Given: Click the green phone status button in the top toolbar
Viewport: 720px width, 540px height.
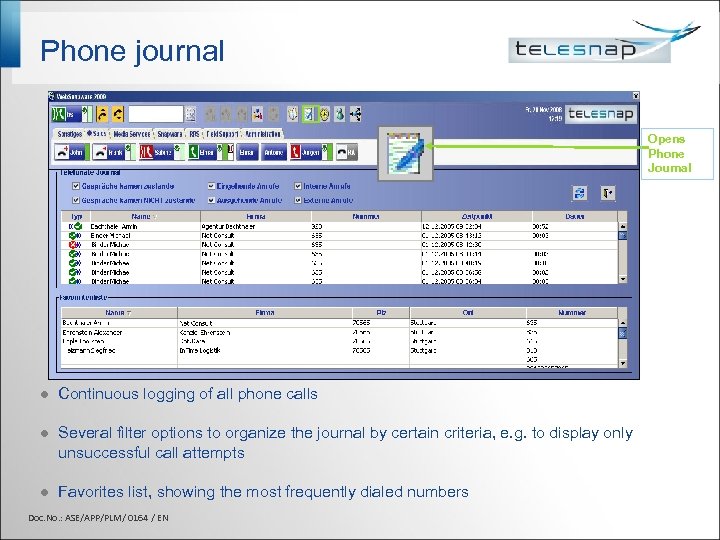Looking at the screenshot, I should click(x=72, y=114).
